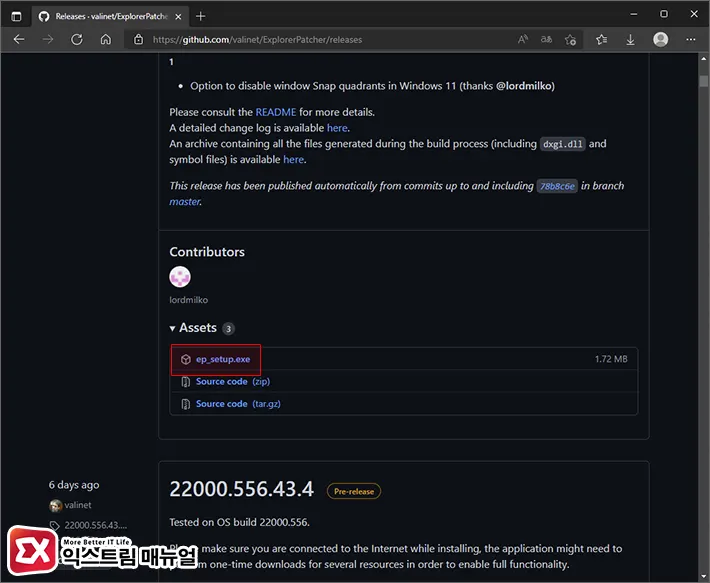Click the browser profile avatar
The height and width of the screenshot is (583, 710).
(660, 40)
